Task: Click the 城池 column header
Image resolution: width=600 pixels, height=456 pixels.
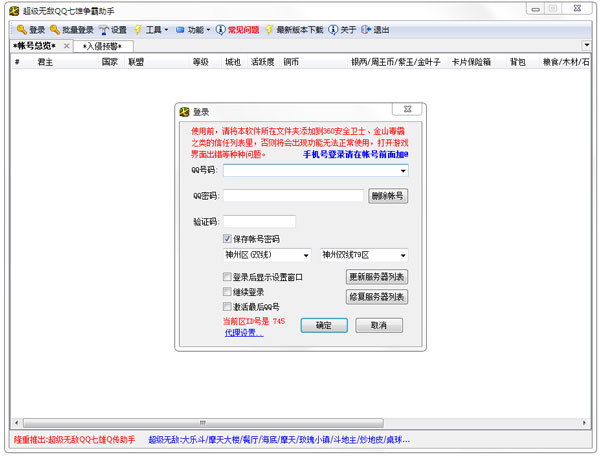Action: (x=233, y=62)
